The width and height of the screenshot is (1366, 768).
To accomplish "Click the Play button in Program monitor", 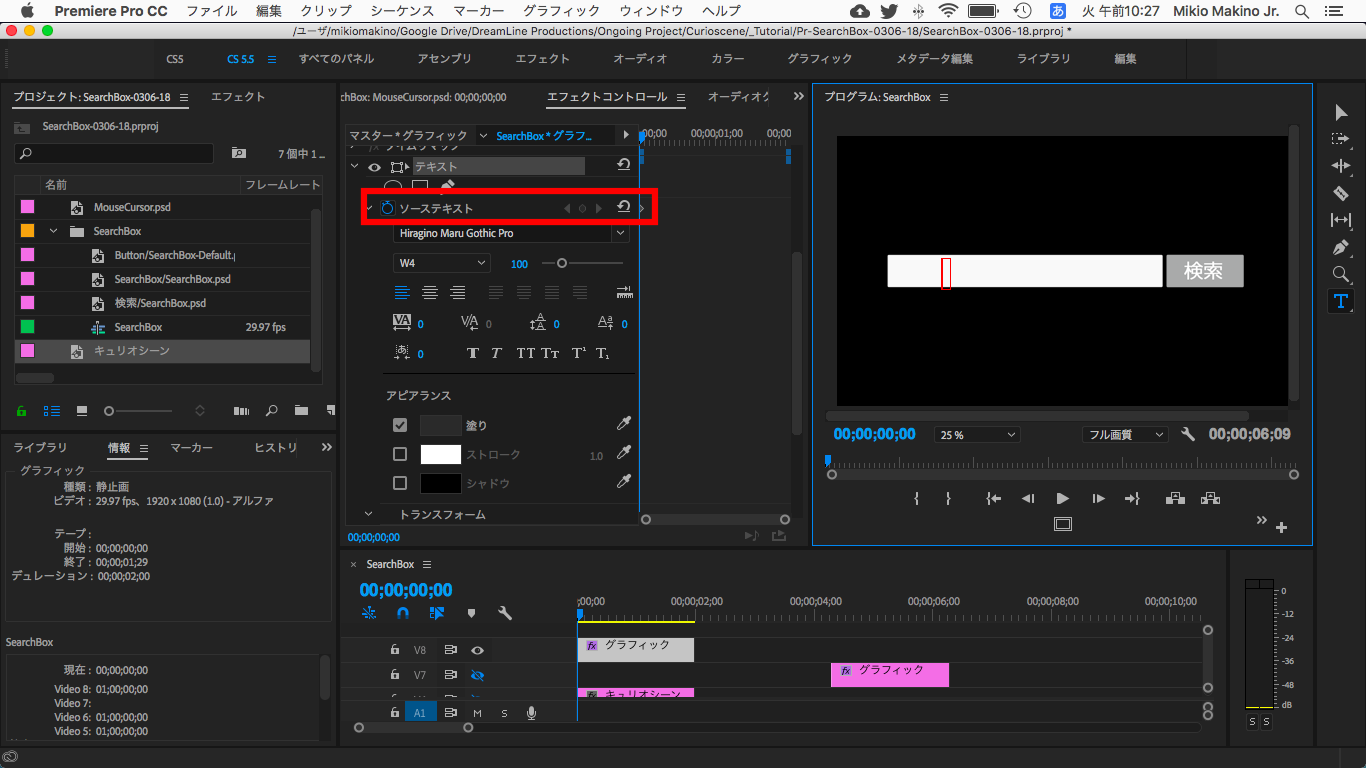I will pyautogui.click(x=1062, y=498).
